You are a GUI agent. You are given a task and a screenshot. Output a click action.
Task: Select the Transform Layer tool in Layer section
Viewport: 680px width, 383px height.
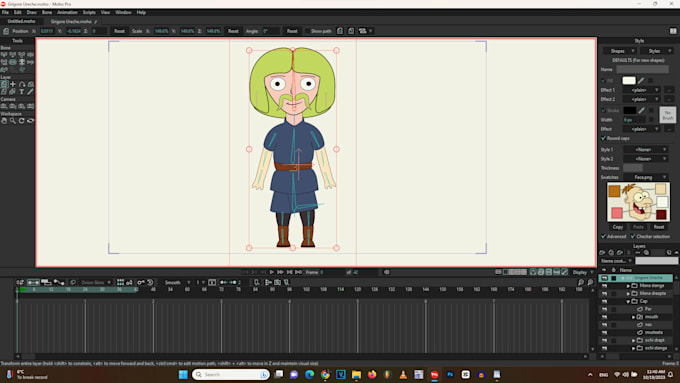pos(4,84)
